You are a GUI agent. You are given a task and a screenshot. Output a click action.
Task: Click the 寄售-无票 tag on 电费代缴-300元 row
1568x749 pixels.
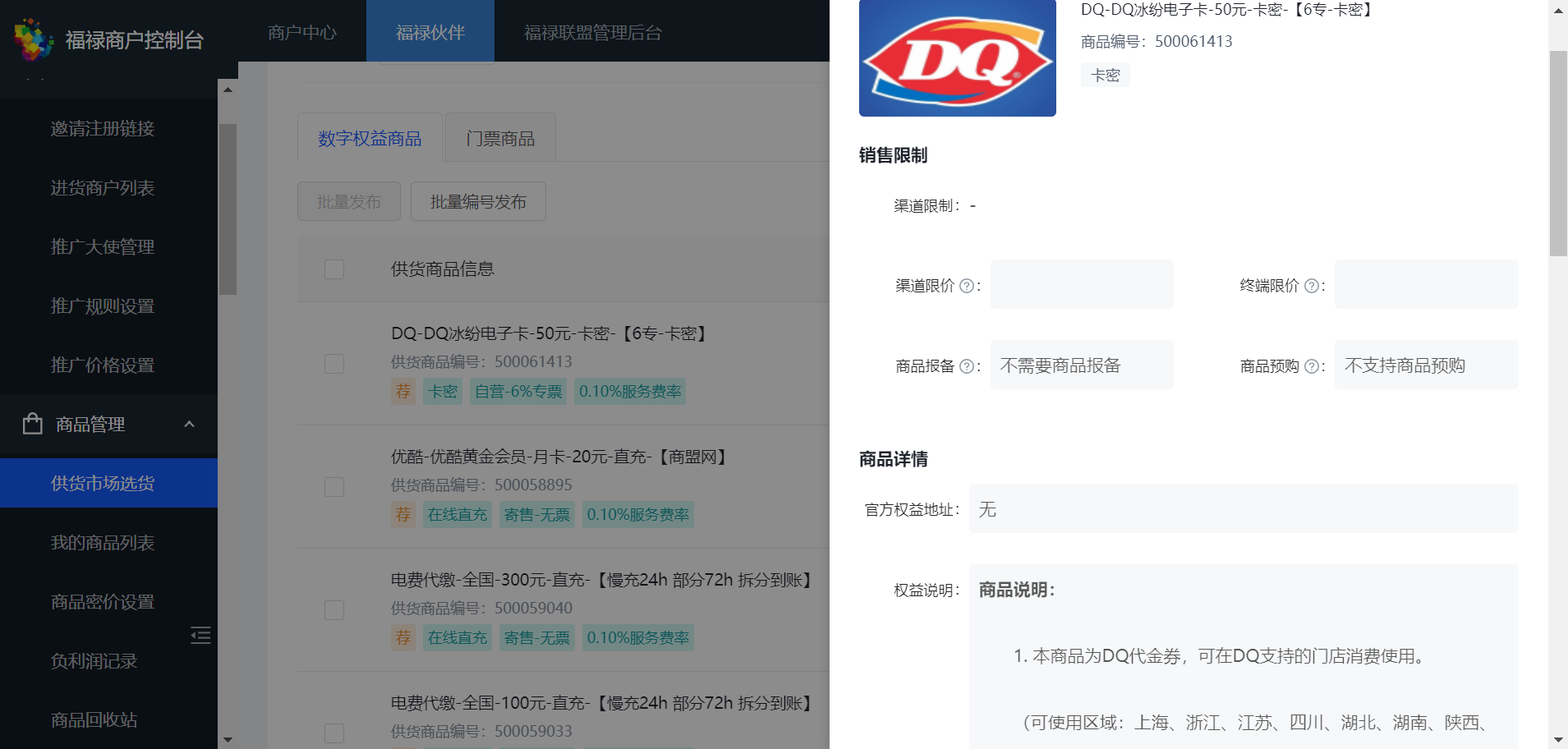tap(537, 638)
